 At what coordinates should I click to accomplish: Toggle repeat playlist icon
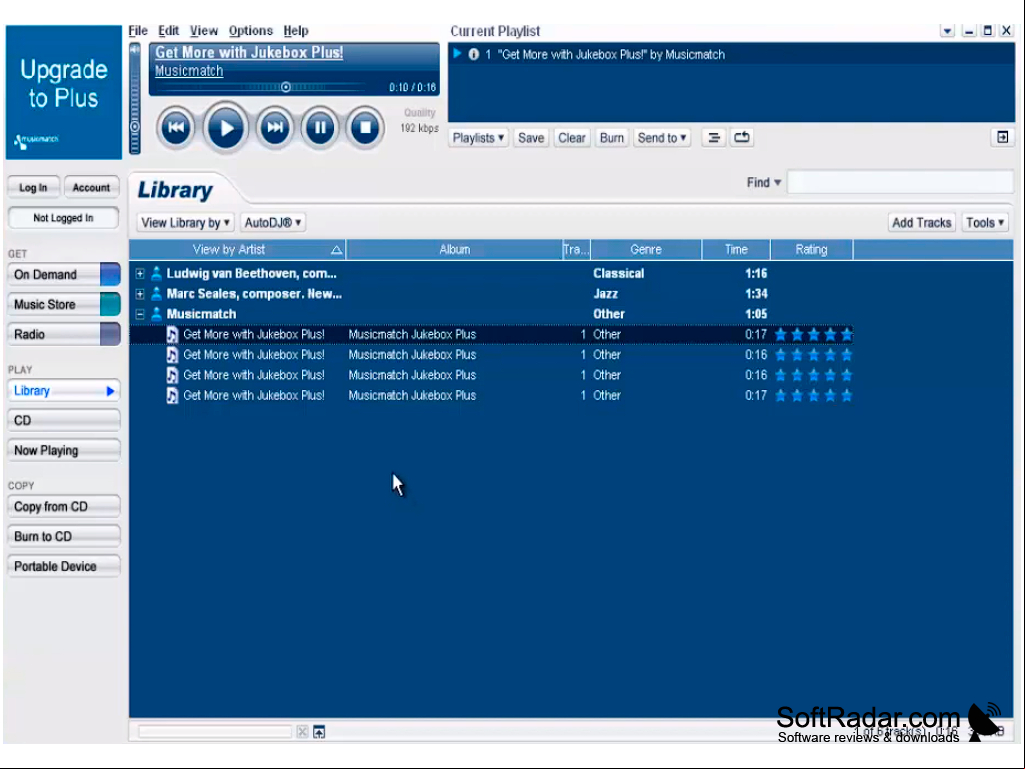click(x=742, y=137)
